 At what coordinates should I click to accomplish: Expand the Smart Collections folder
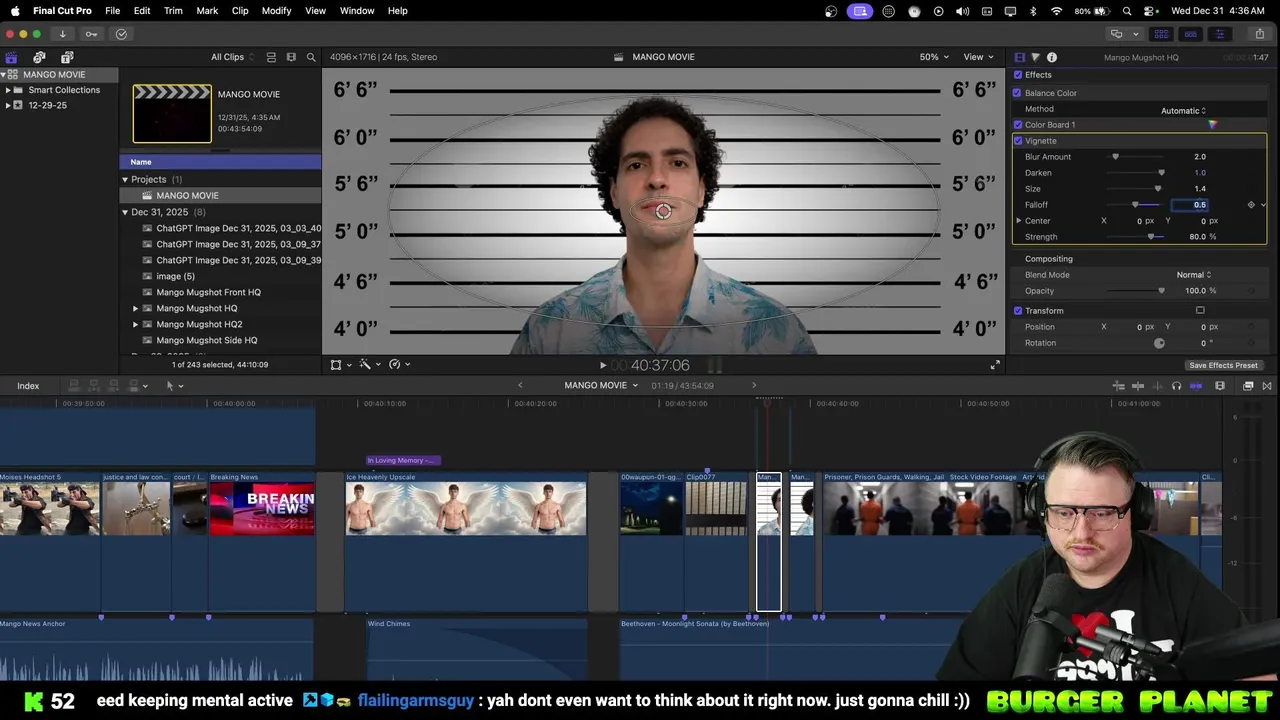8,90
